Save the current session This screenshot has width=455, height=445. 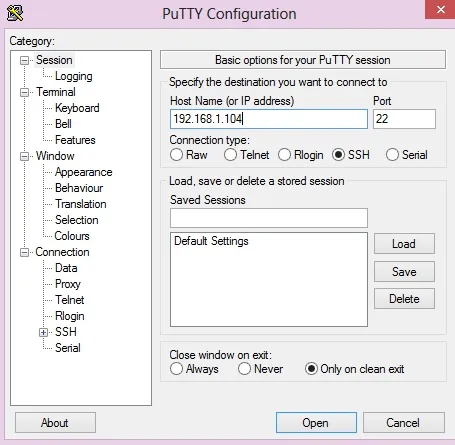(x=404, y=272)
